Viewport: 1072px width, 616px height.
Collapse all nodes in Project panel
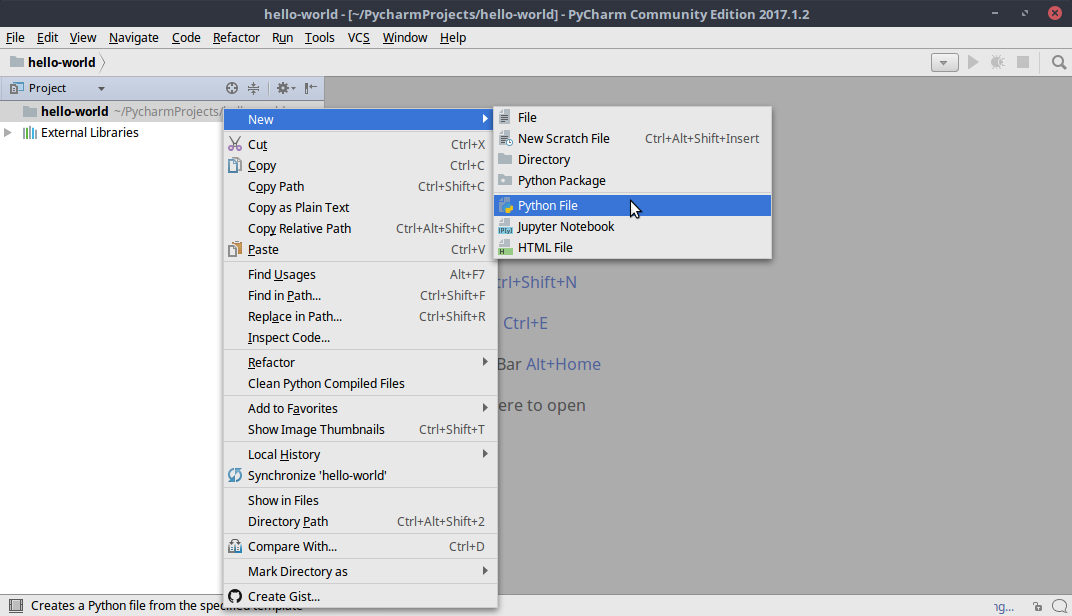point(254,88)
